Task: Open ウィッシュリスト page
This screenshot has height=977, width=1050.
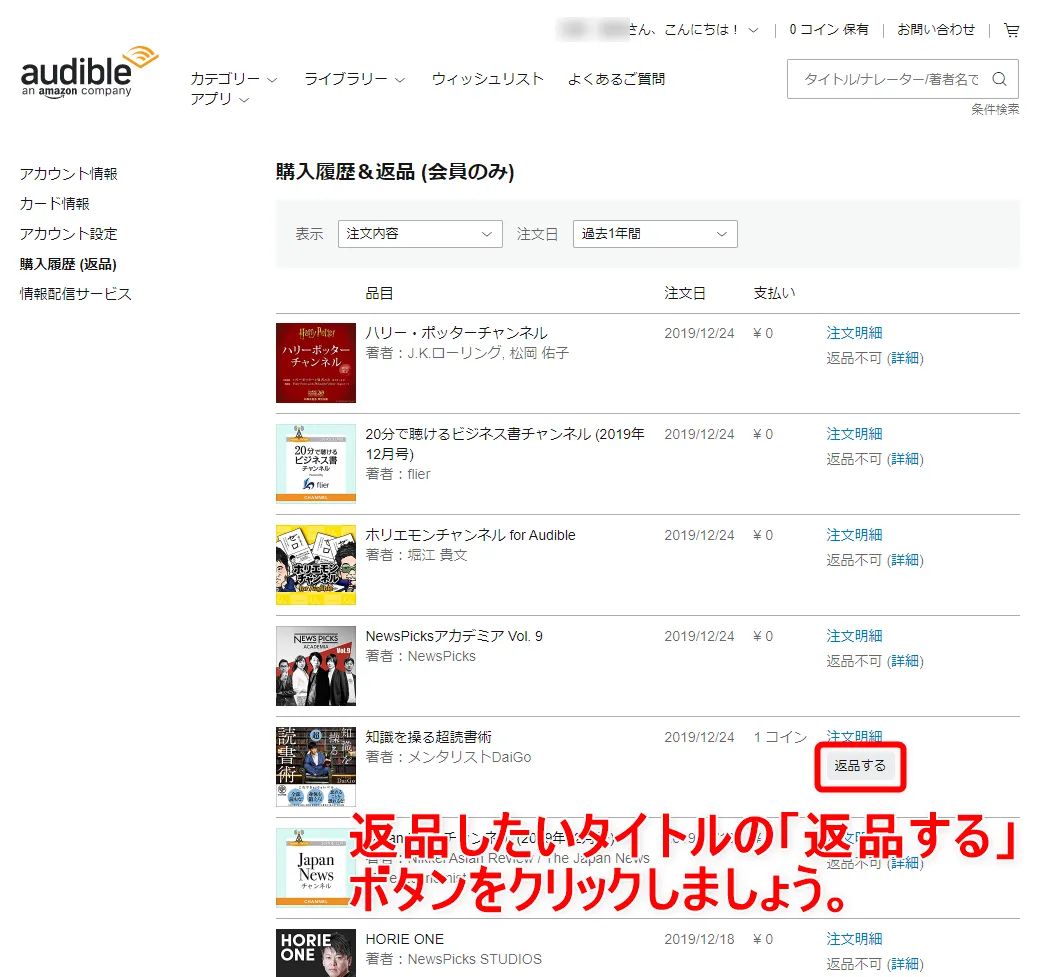Action: pyautogui.click(x=488, y=79)
